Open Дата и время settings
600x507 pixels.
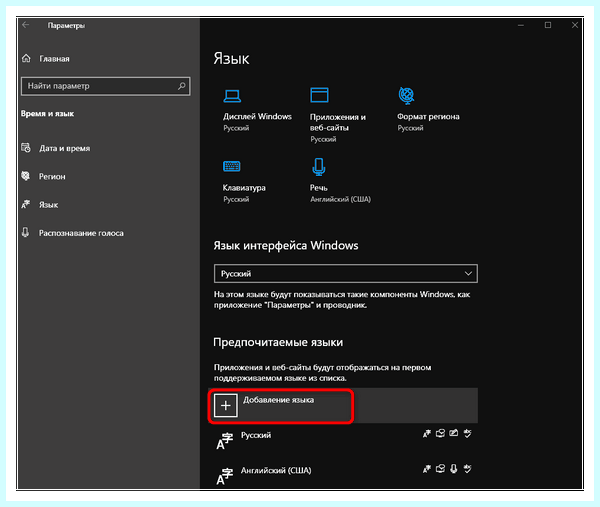point(64,148)
